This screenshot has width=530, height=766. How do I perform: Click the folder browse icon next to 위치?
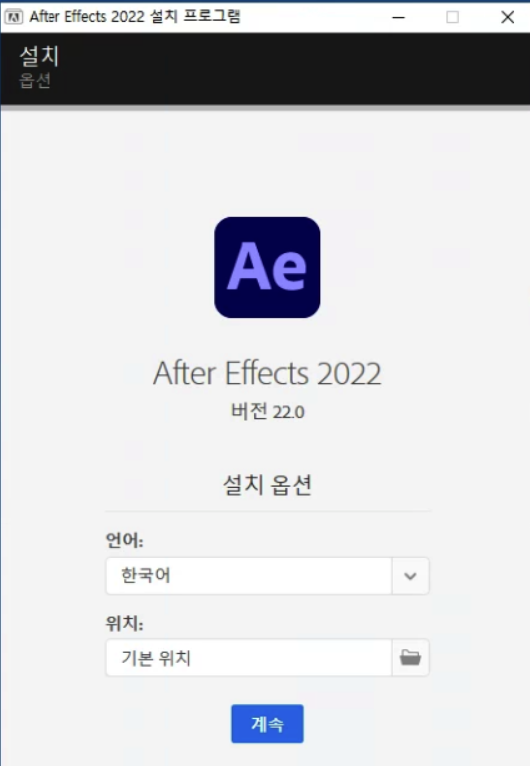[410, 658]
